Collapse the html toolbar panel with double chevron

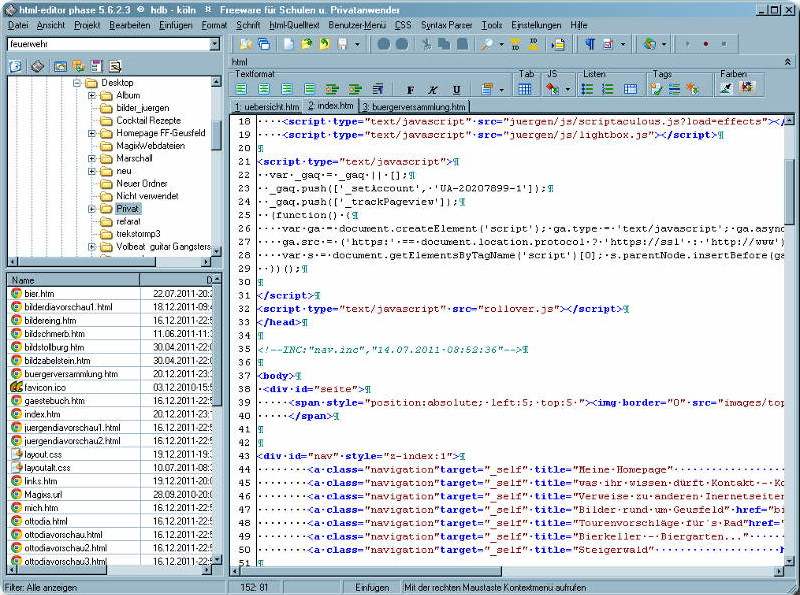pos(788,62)
